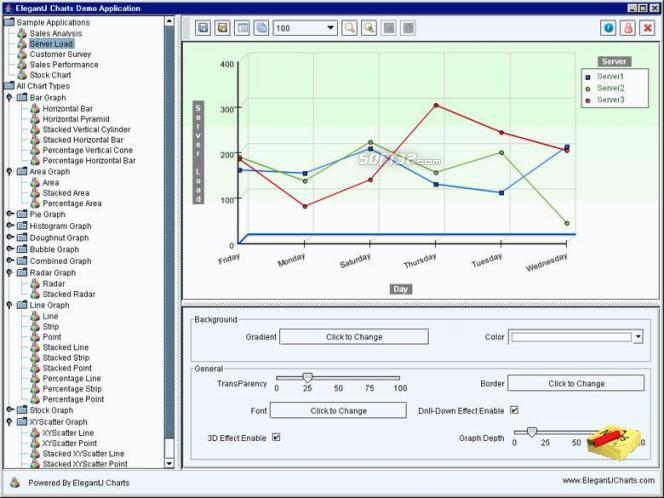
Task: Click the Sample Applications folder icon
Action: (x=9, y=22)
